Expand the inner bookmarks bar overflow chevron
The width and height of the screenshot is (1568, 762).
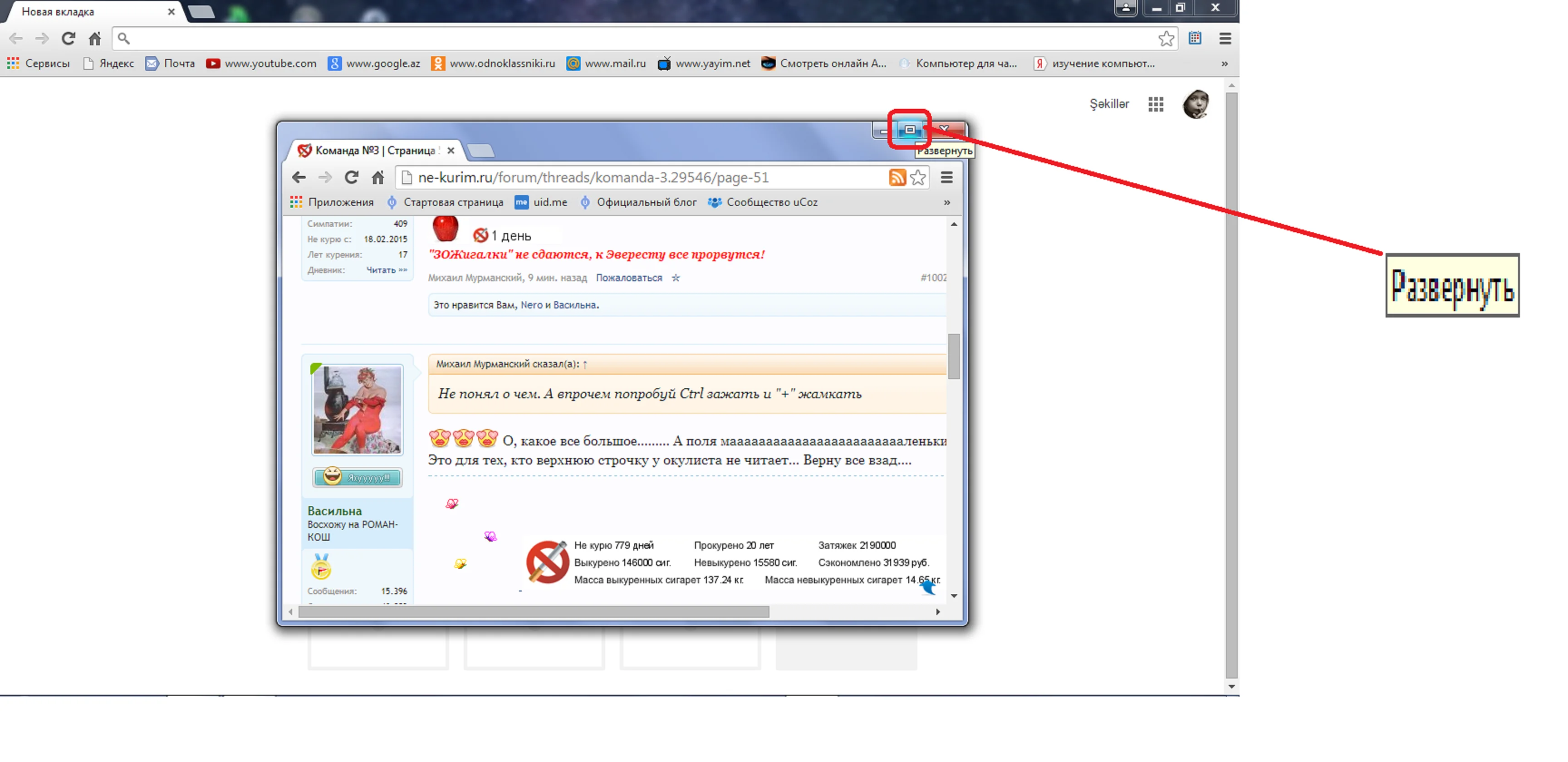pos(946,203)
